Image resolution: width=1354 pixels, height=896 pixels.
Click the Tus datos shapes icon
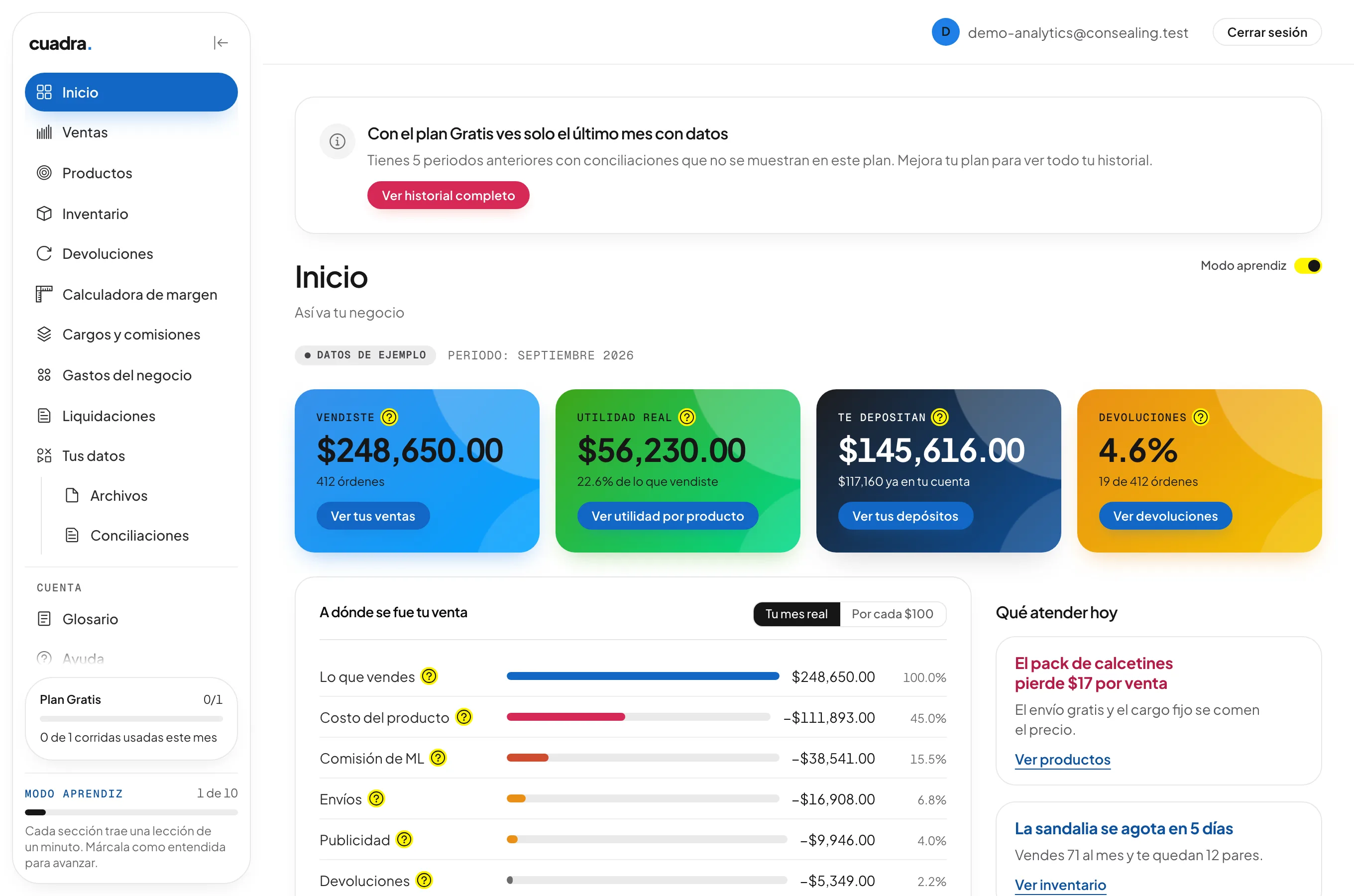[x=44, y=455]
